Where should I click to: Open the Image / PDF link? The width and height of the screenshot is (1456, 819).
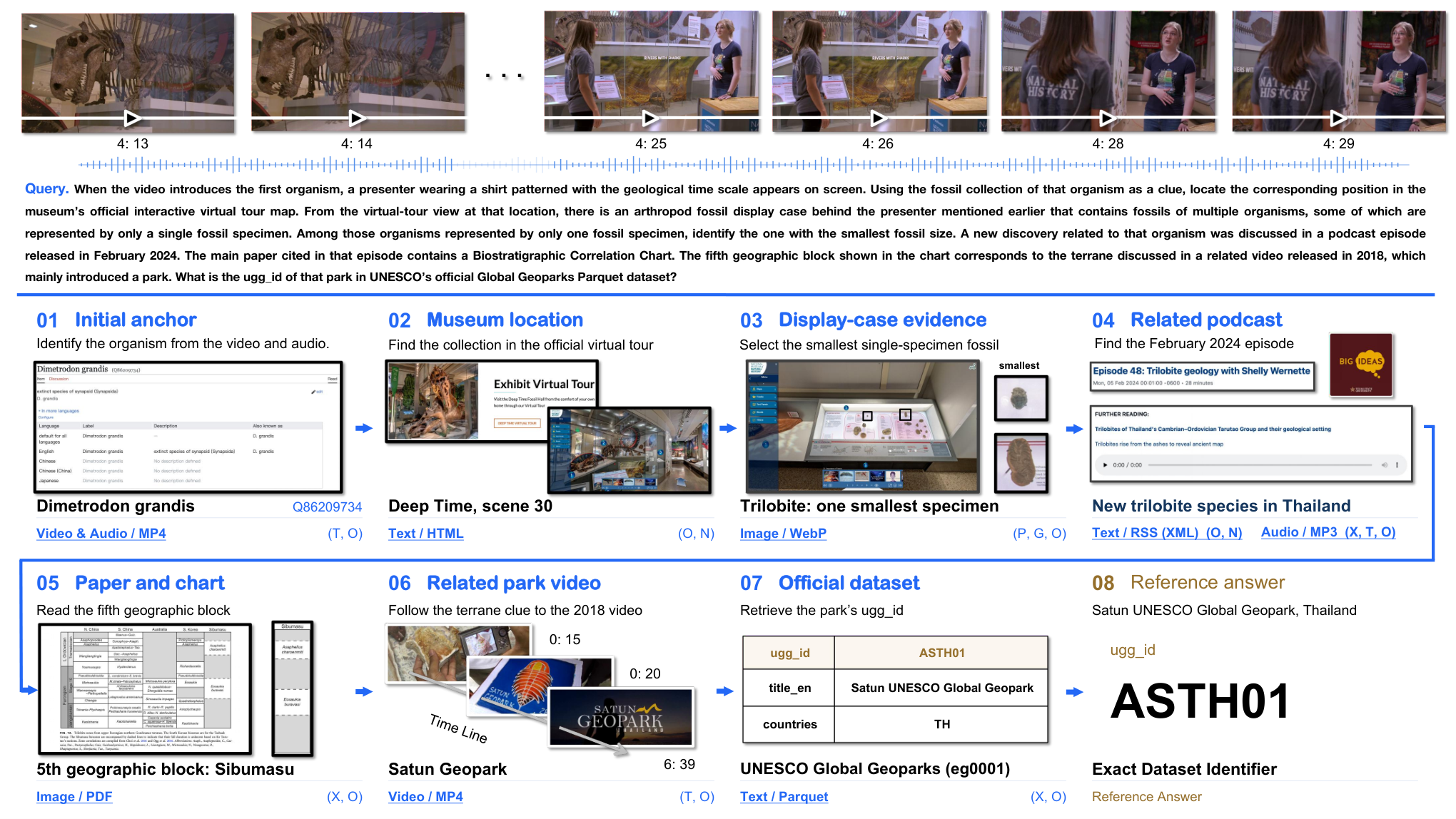tap(74, 796)
